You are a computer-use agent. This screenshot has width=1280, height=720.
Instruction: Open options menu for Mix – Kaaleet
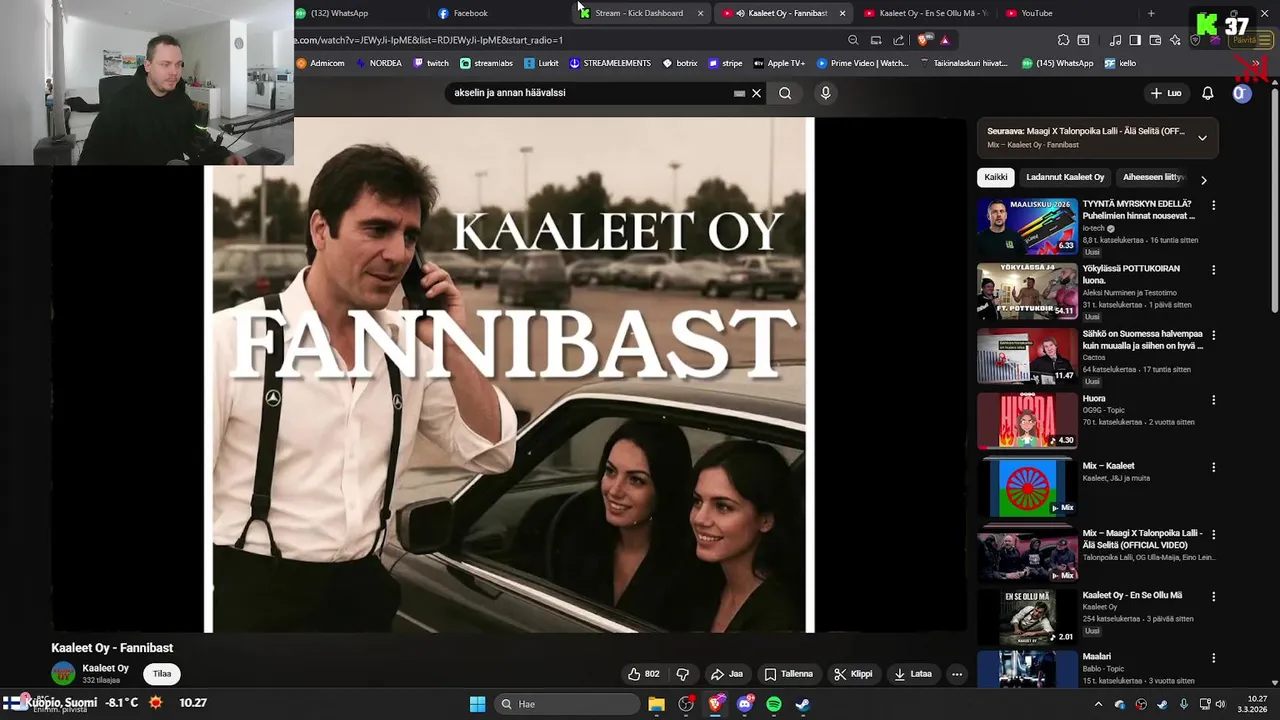pos(1214,467)
